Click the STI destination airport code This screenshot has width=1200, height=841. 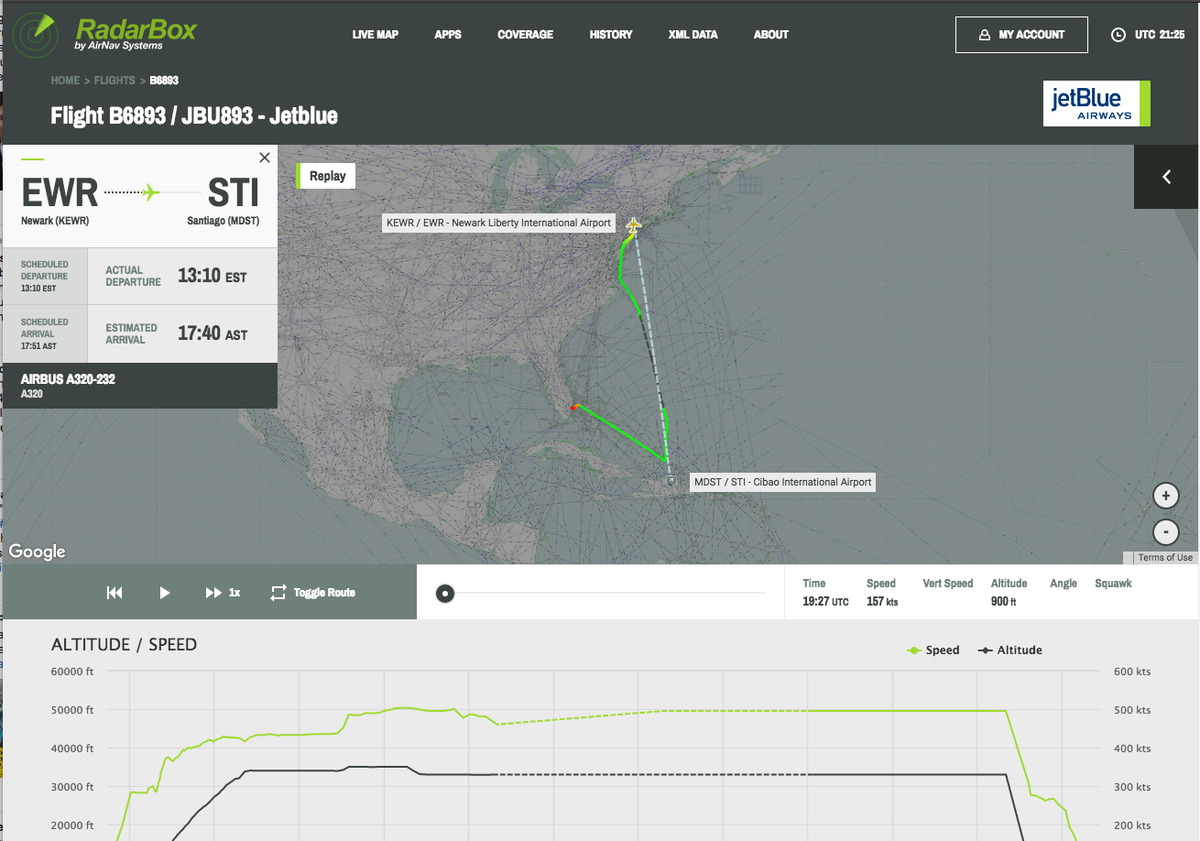point(233,191)
